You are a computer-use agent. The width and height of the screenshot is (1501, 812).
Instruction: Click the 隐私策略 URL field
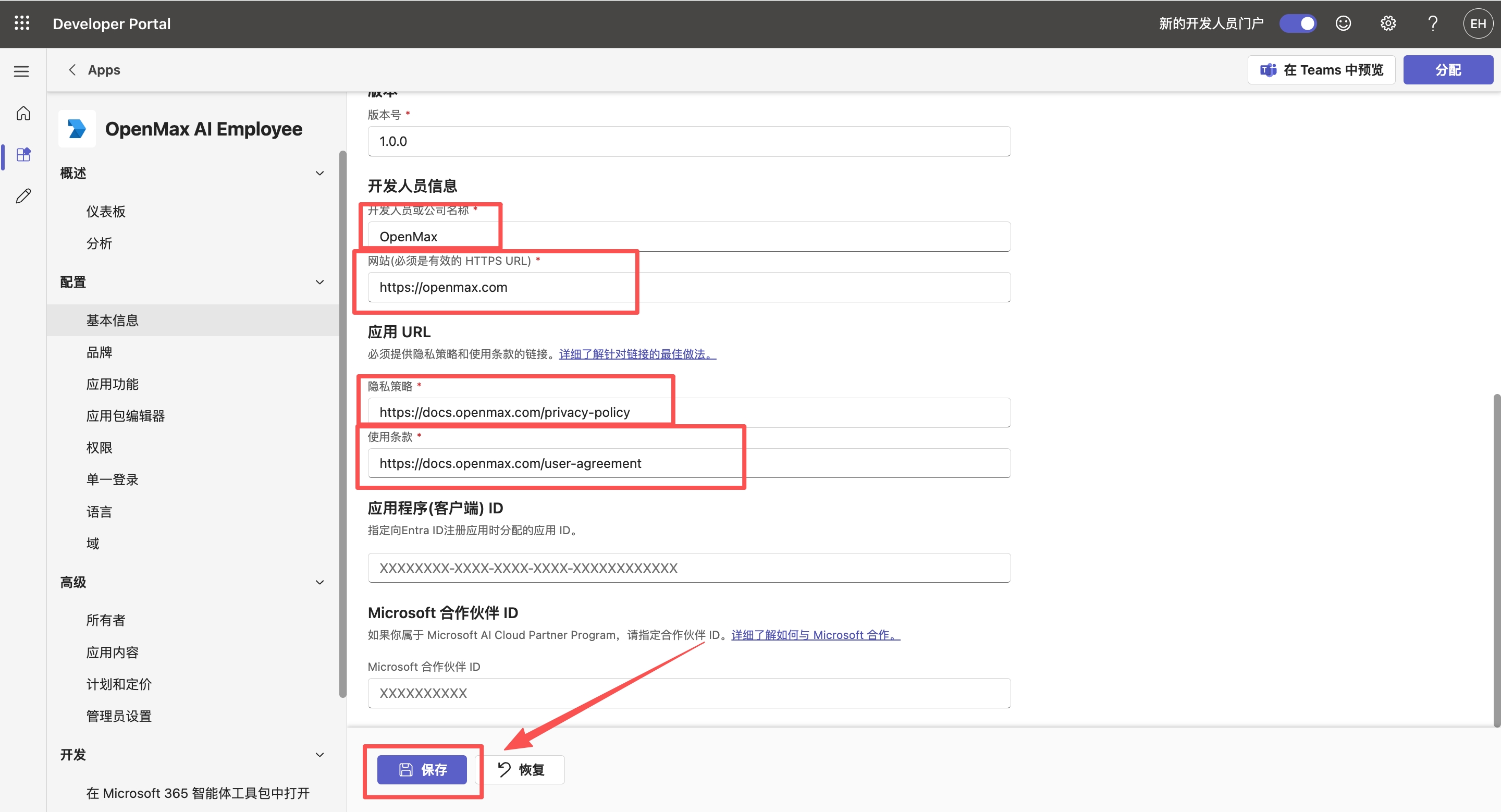688,412
